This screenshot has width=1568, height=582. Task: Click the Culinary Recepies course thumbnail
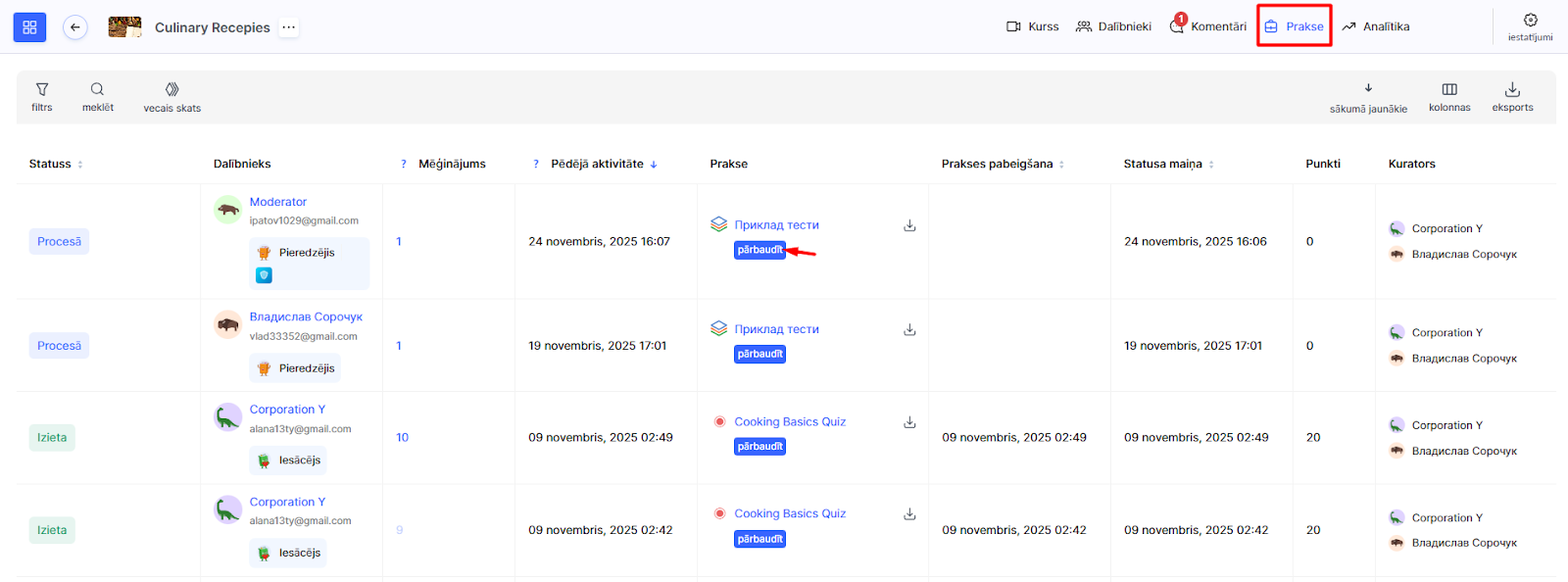coord(124,27)
